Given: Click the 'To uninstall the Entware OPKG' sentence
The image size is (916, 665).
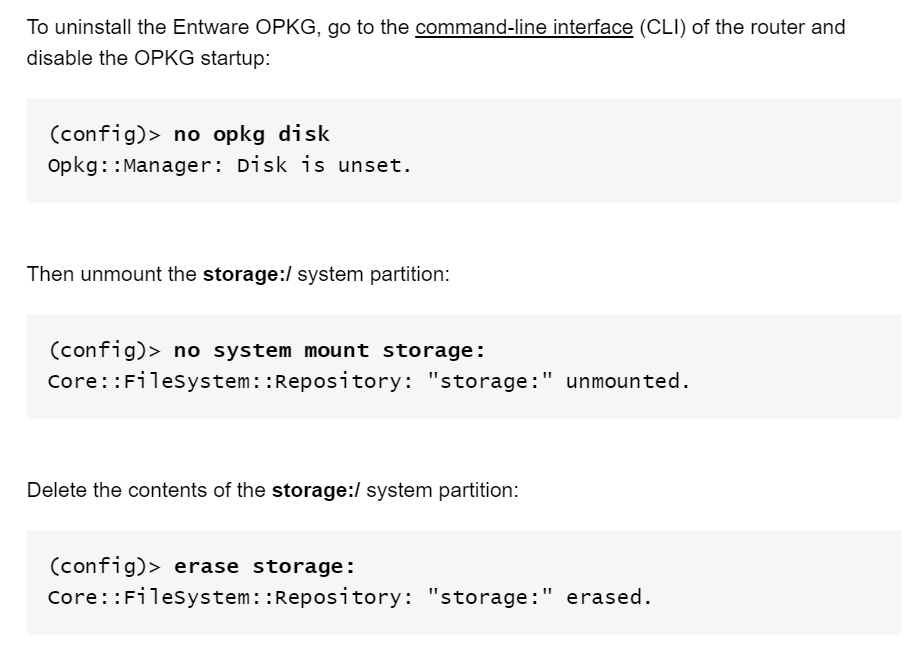Looking at the screenshot, I should pyautogui.click(x=172, y=27).
